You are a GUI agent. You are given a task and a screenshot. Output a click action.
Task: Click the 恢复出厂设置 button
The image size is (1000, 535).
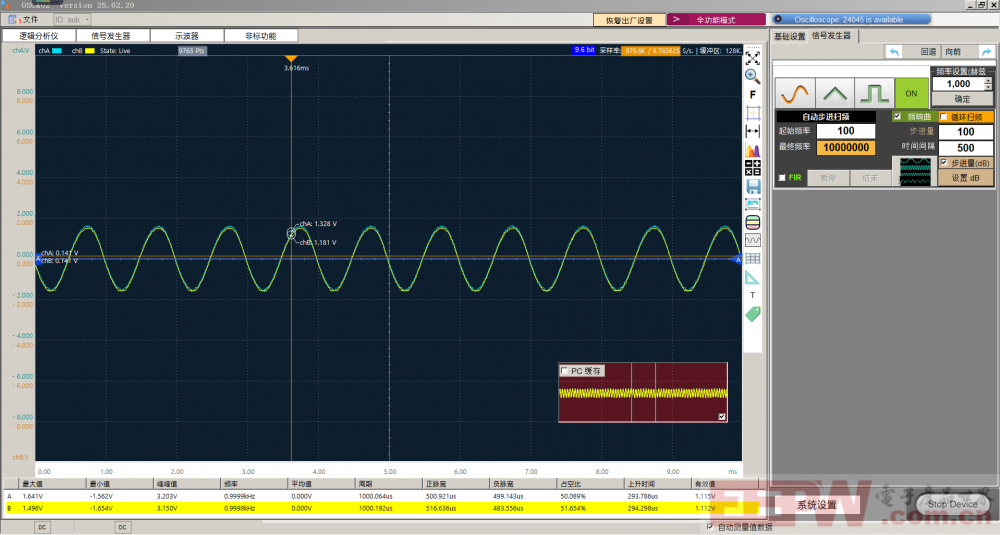pos(629,20)
